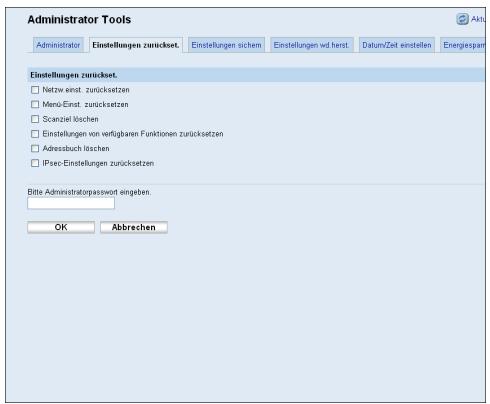Click the refresh icon at top right
The image size is (490, 404).
pyautogui.click(x=462, y=19)
